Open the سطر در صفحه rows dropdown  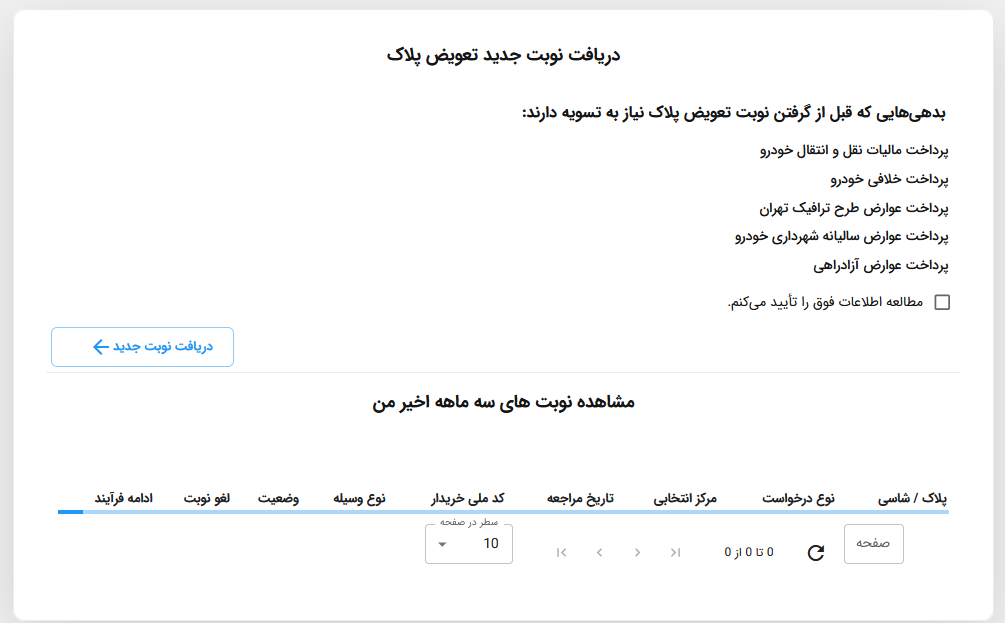(468, 544)
